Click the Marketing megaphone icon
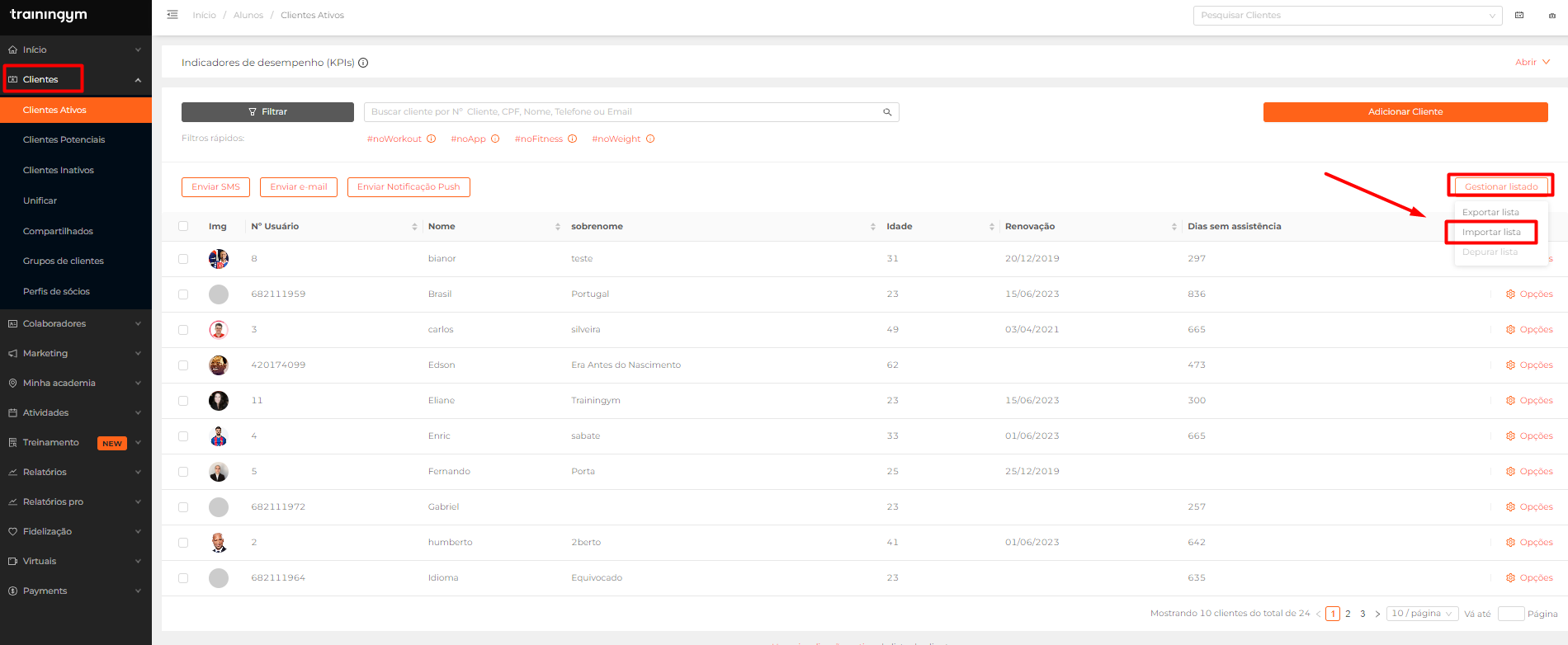The height and width of the screenshot is (645, 1568). click(12, 353)
